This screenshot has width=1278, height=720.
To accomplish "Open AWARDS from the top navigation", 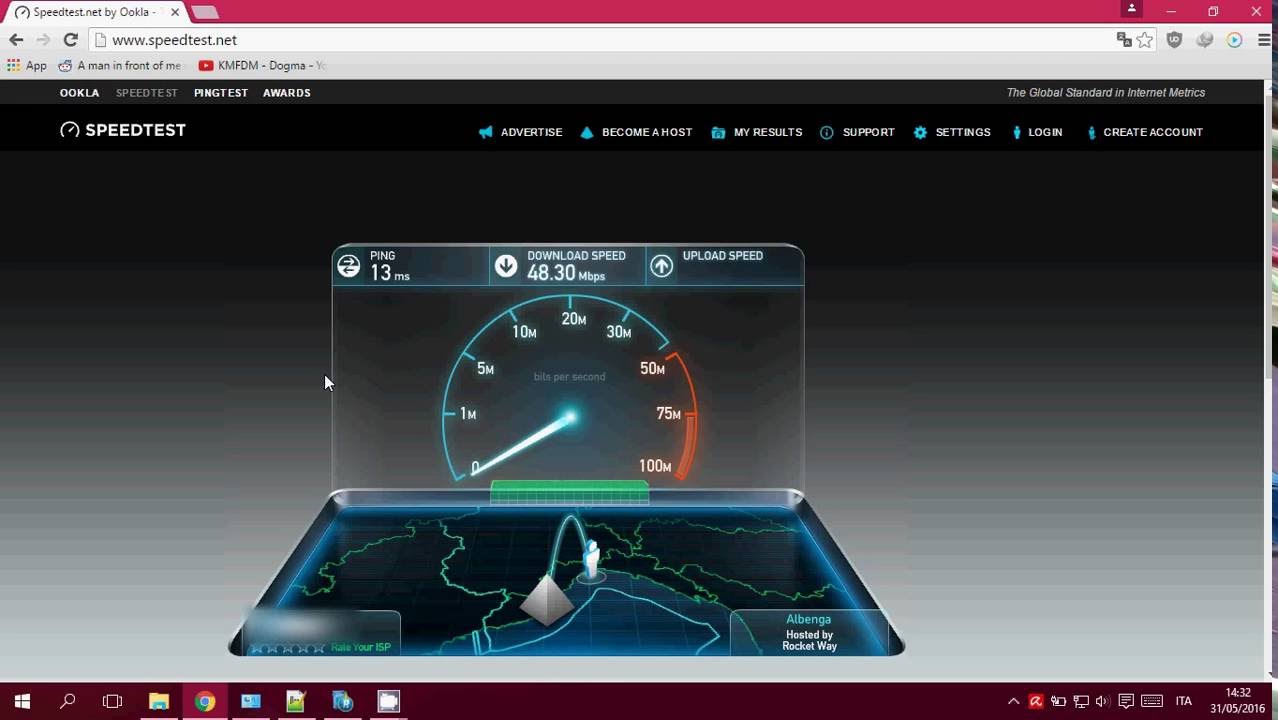I will tap(287, 92).
